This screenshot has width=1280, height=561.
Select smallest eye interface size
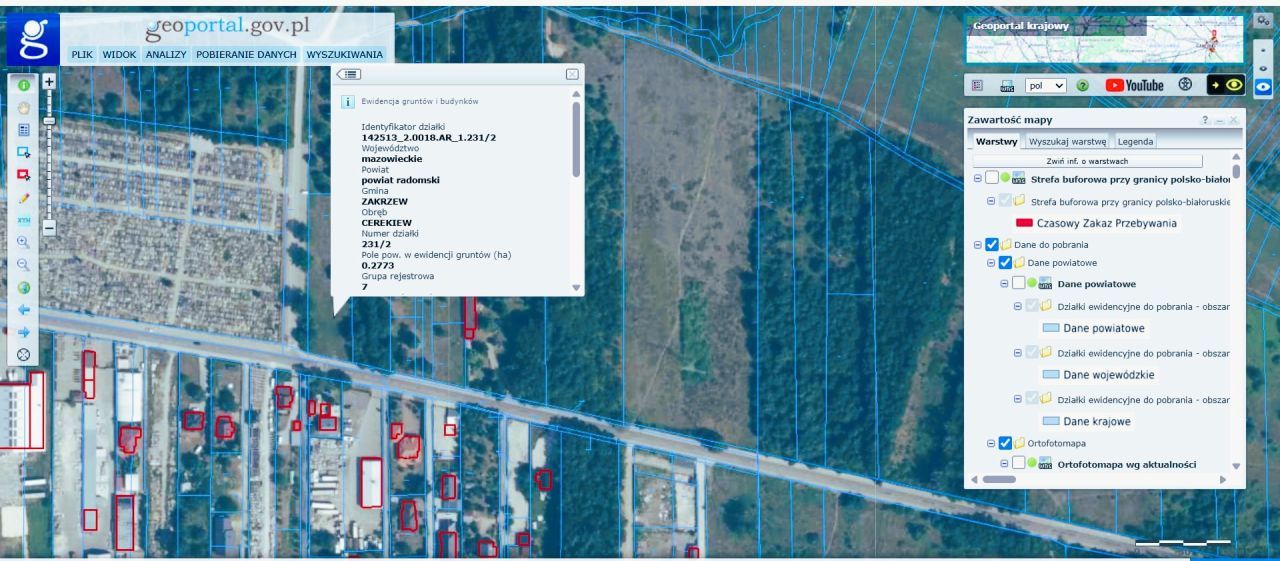pyautogui.click(x=1263, y=49)
